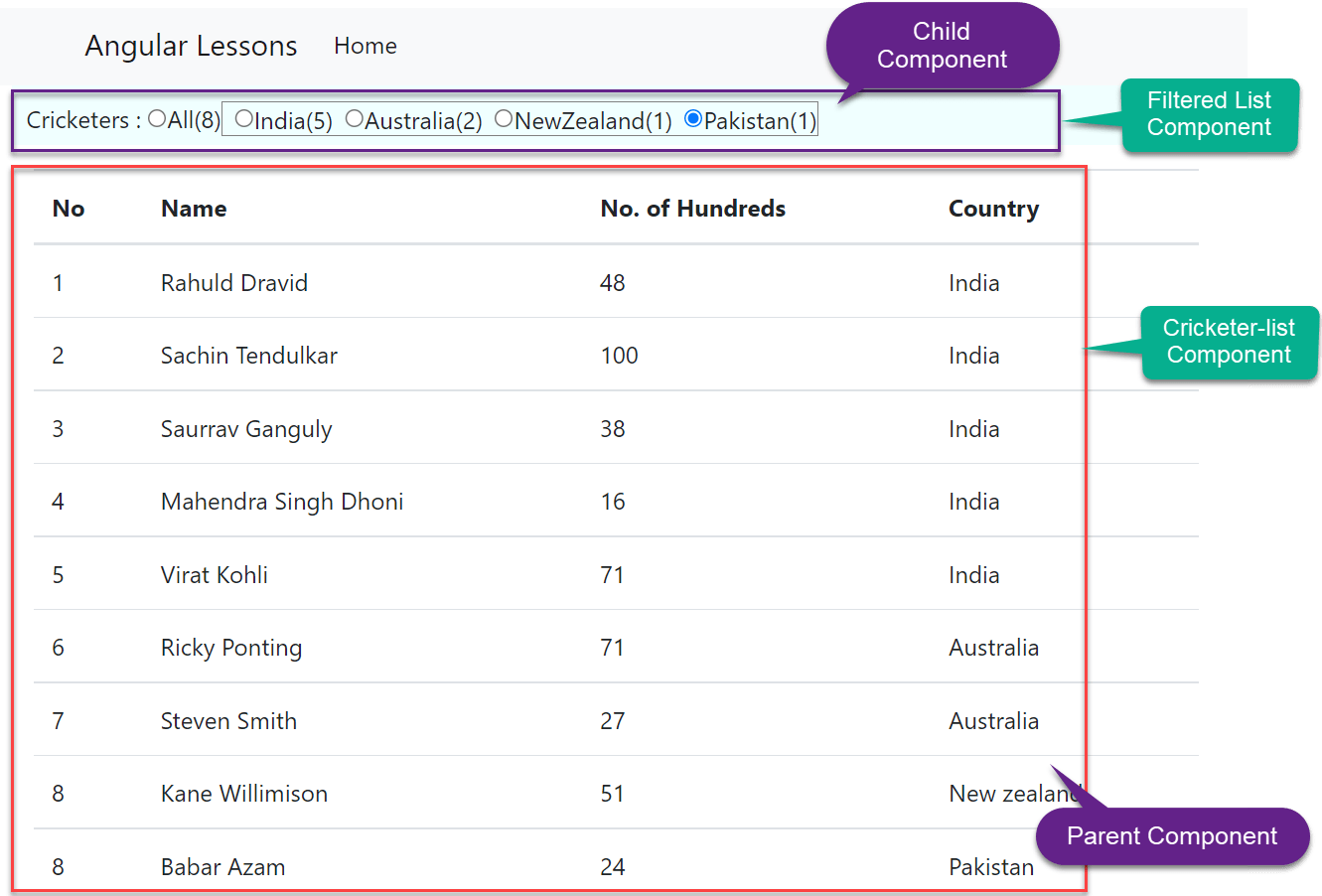Click the Child Component callout label
Screen dimensions: 1322x896
[x=942, y=46]
